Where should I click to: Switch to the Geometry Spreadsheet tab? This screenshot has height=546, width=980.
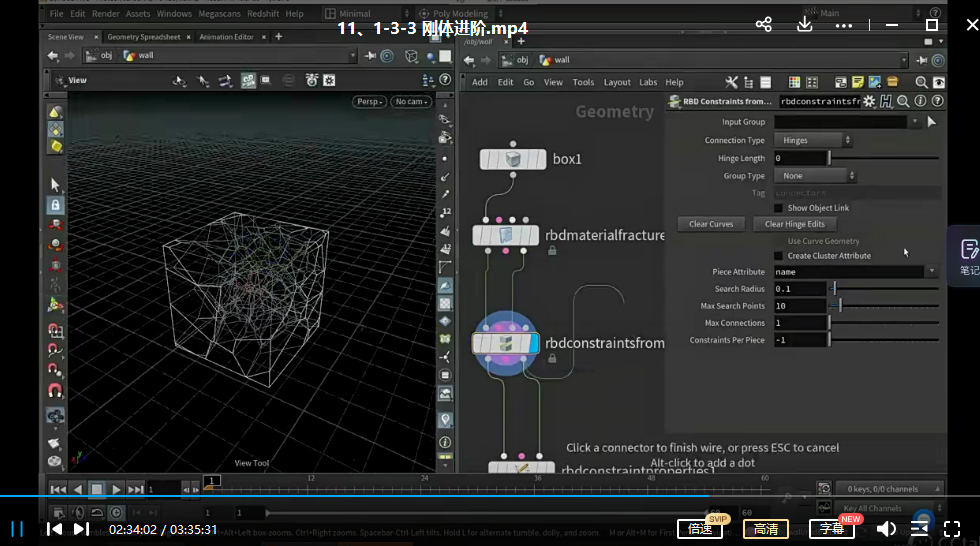pos(144,37)
